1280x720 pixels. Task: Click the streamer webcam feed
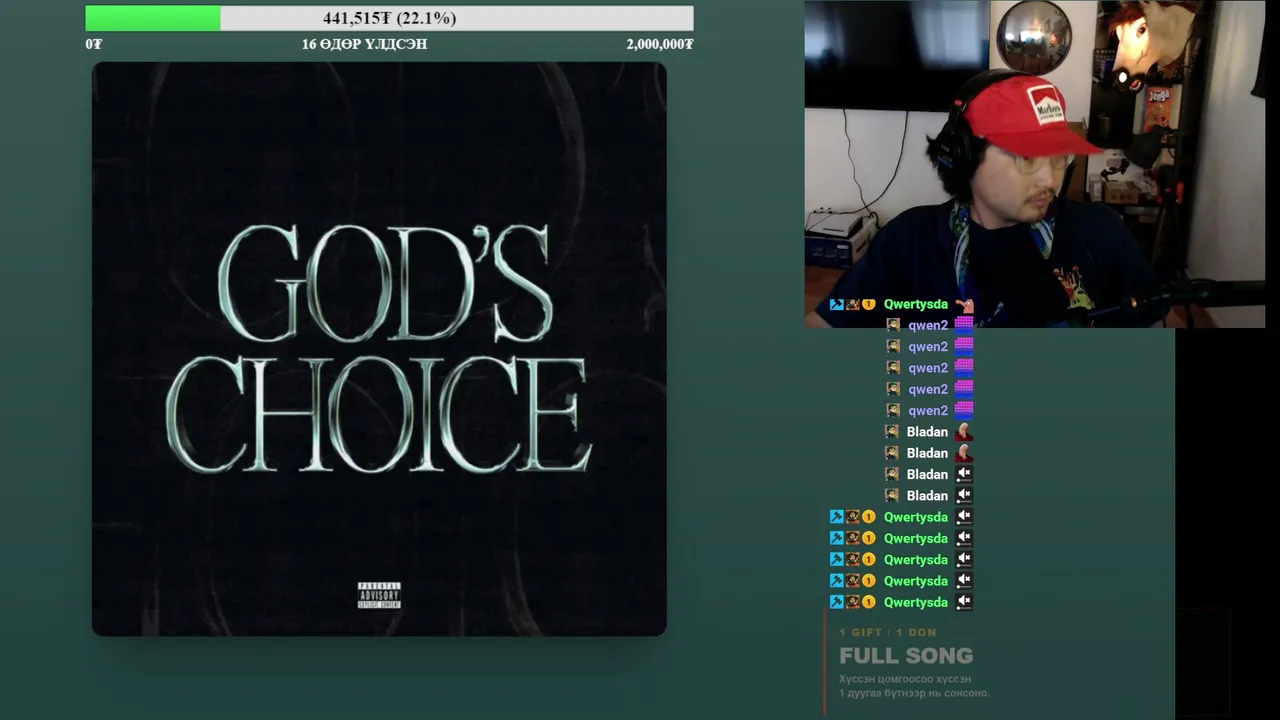pyautogui.click(x=1035, y=164)
